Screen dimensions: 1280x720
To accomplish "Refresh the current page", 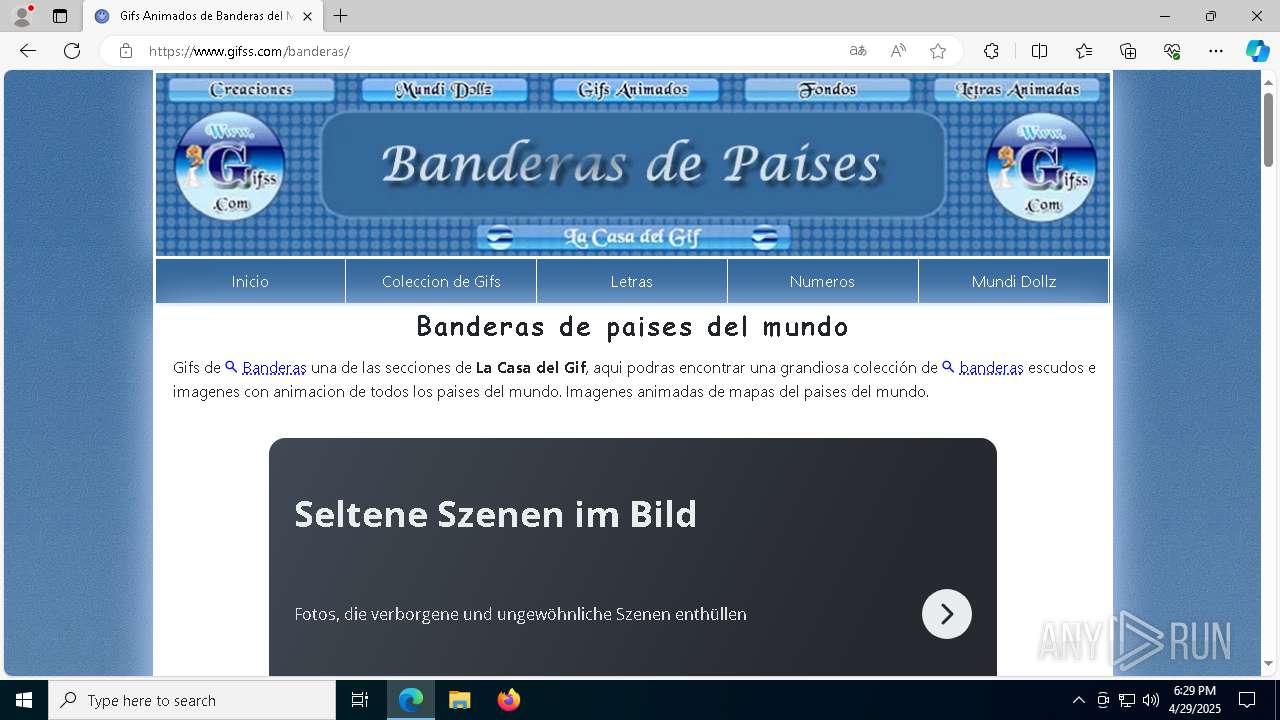I will pos(72,51).
